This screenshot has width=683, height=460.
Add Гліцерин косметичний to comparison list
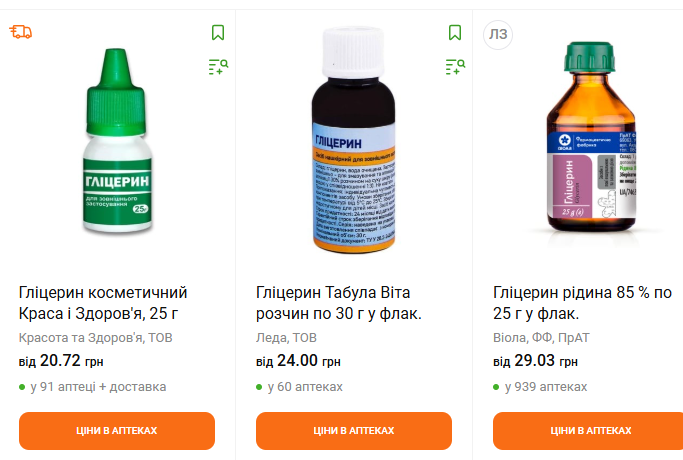tap(218, 67)
